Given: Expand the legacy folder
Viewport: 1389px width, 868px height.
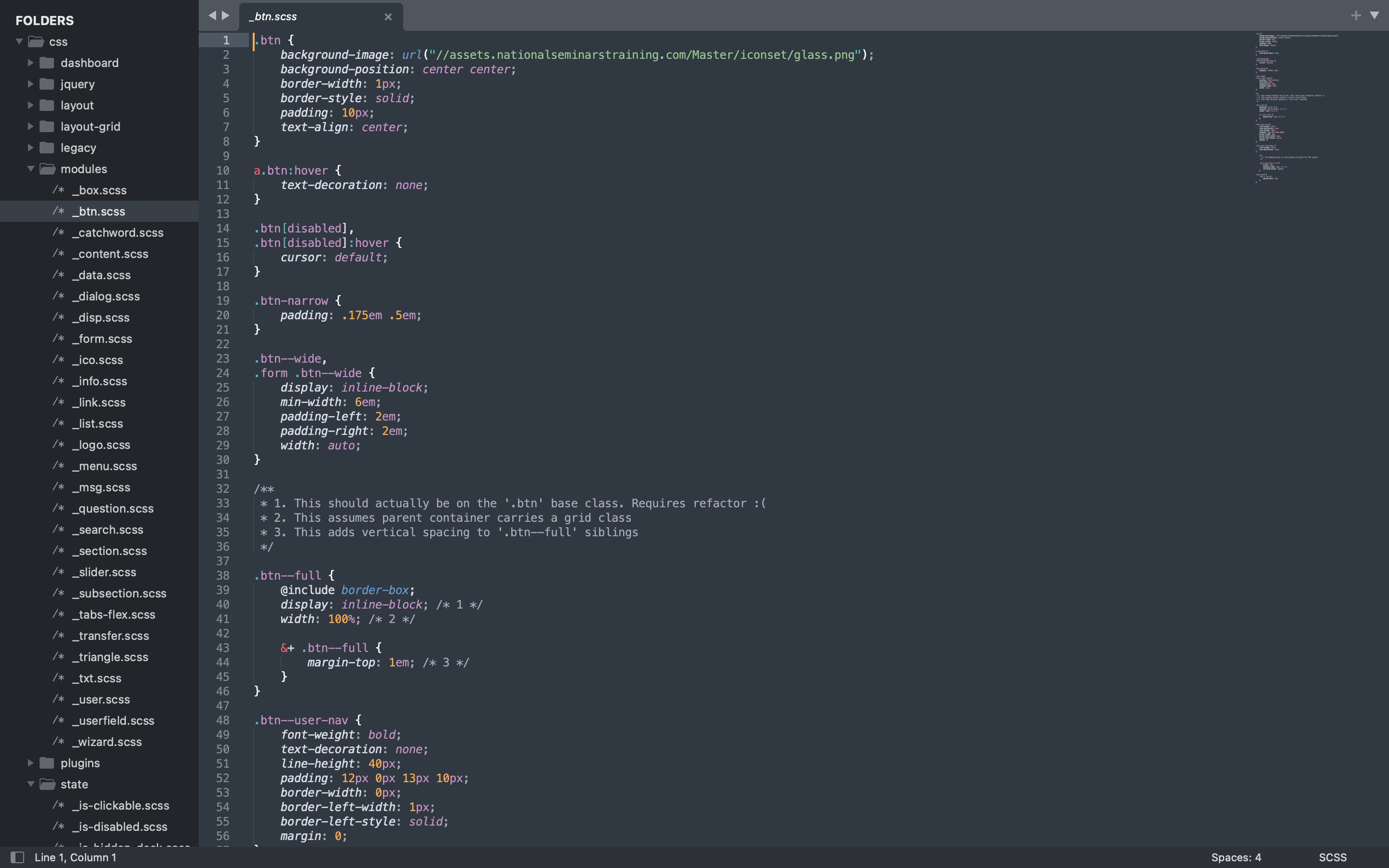Looking at the screenshot, I should tap(30, 148).
